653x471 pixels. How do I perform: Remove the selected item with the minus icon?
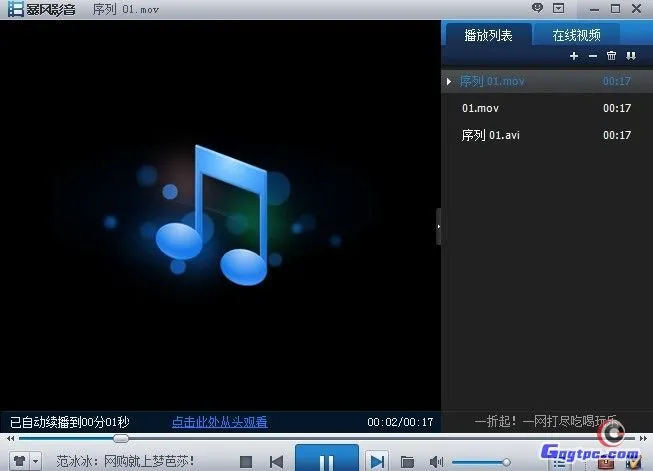[x=592, y=57]
